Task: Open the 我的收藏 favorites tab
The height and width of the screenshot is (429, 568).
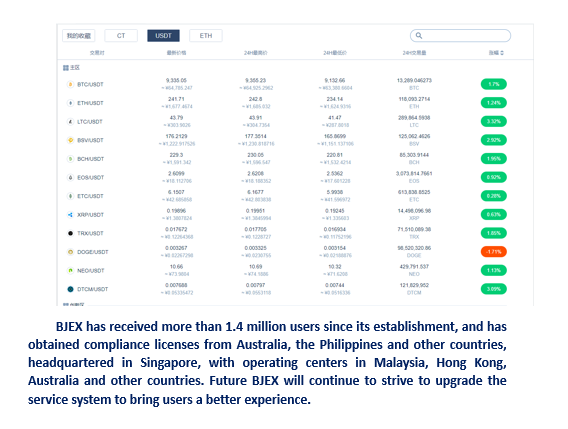Action: click(79, 36)
